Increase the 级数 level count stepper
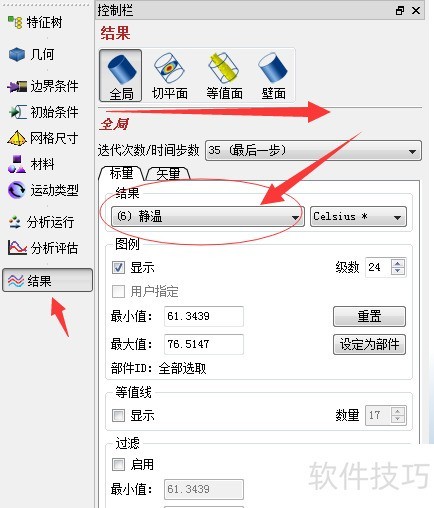434x508 pixels. coord(397,263)
